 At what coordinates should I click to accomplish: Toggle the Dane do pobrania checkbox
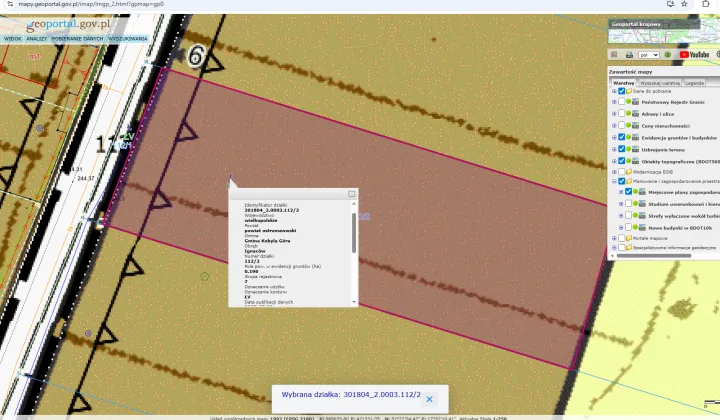tap(621, 91)
